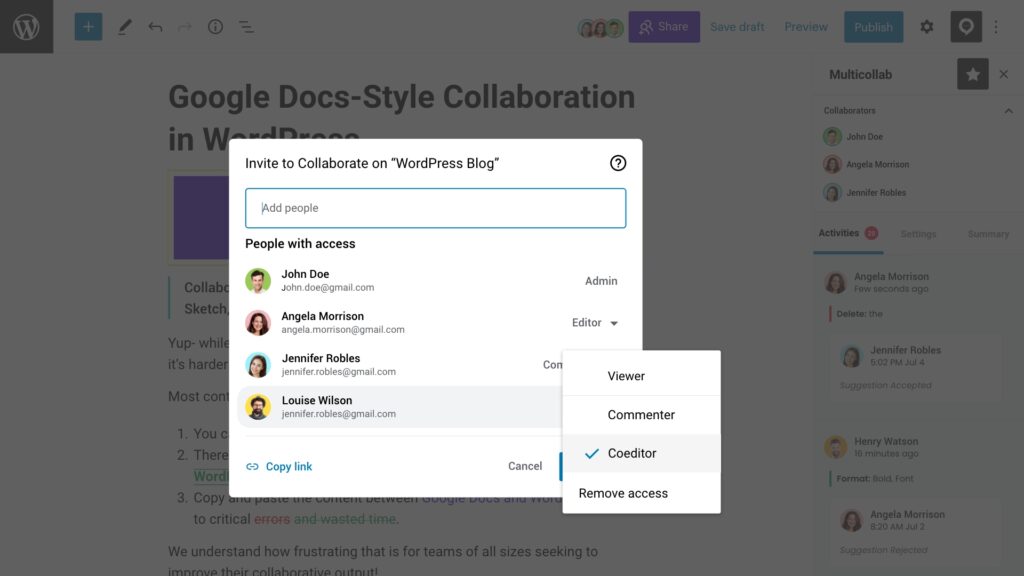Open document details info icon
The image size is (1024, 576).
(x=215, y=27)
